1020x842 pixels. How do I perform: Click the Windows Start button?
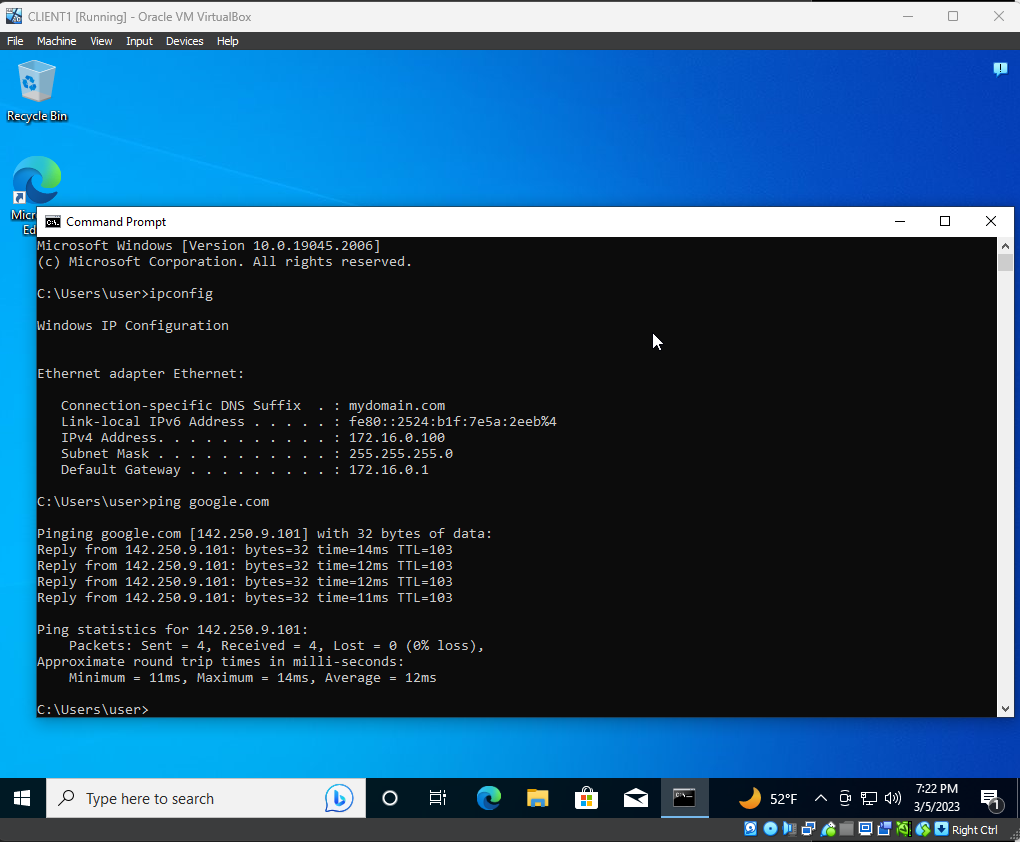(x=22, y=798)
